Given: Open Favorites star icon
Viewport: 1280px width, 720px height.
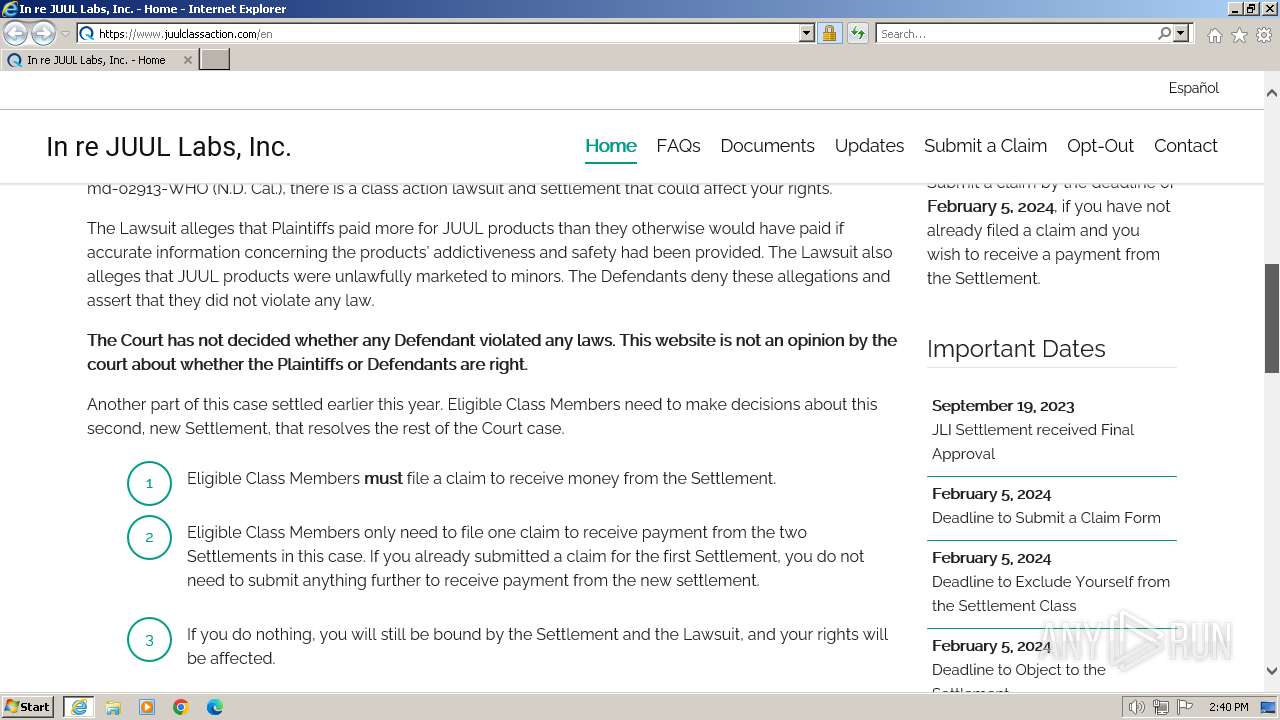Looking at the screenshot, I should (1239, 35).
